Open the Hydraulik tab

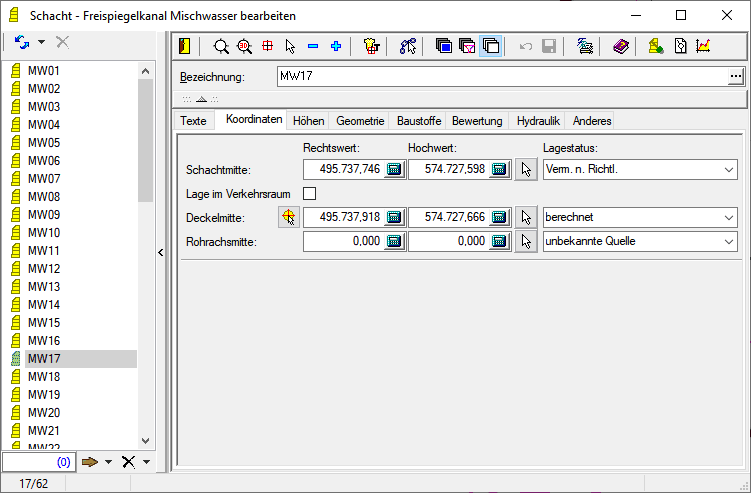tap(538, 120)
